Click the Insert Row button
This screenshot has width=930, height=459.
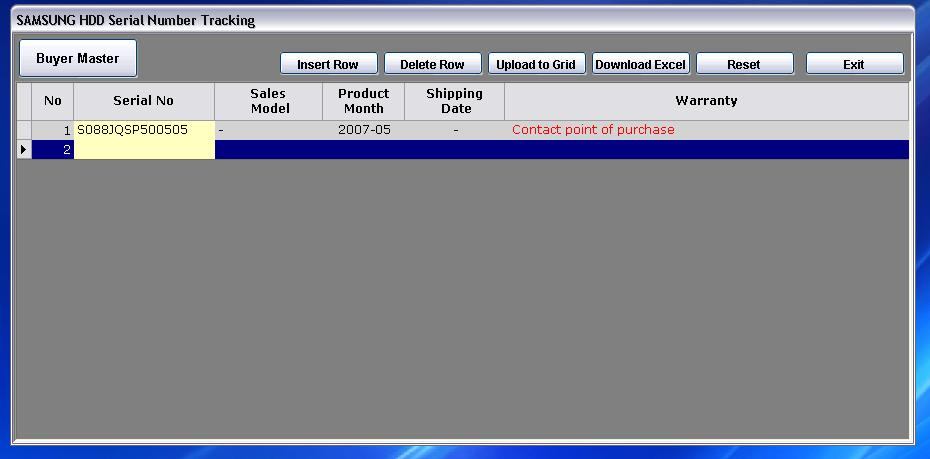tap(329, 64)
